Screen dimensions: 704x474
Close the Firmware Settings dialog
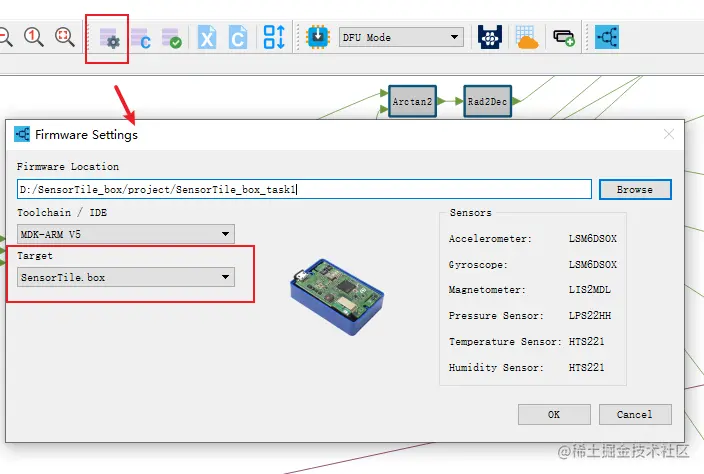click(669, 134)
